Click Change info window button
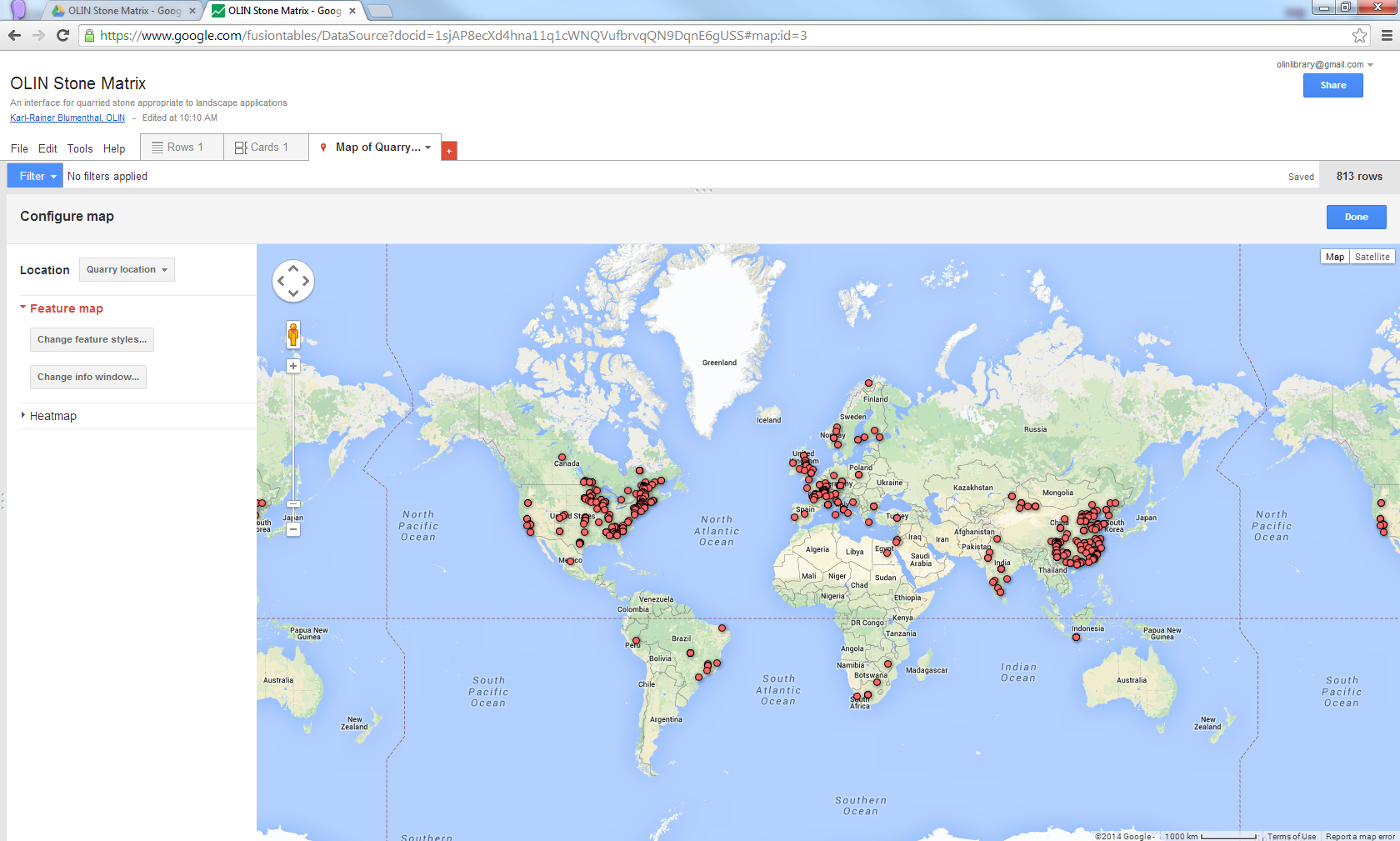1400x841 pixels. (88, 377)
